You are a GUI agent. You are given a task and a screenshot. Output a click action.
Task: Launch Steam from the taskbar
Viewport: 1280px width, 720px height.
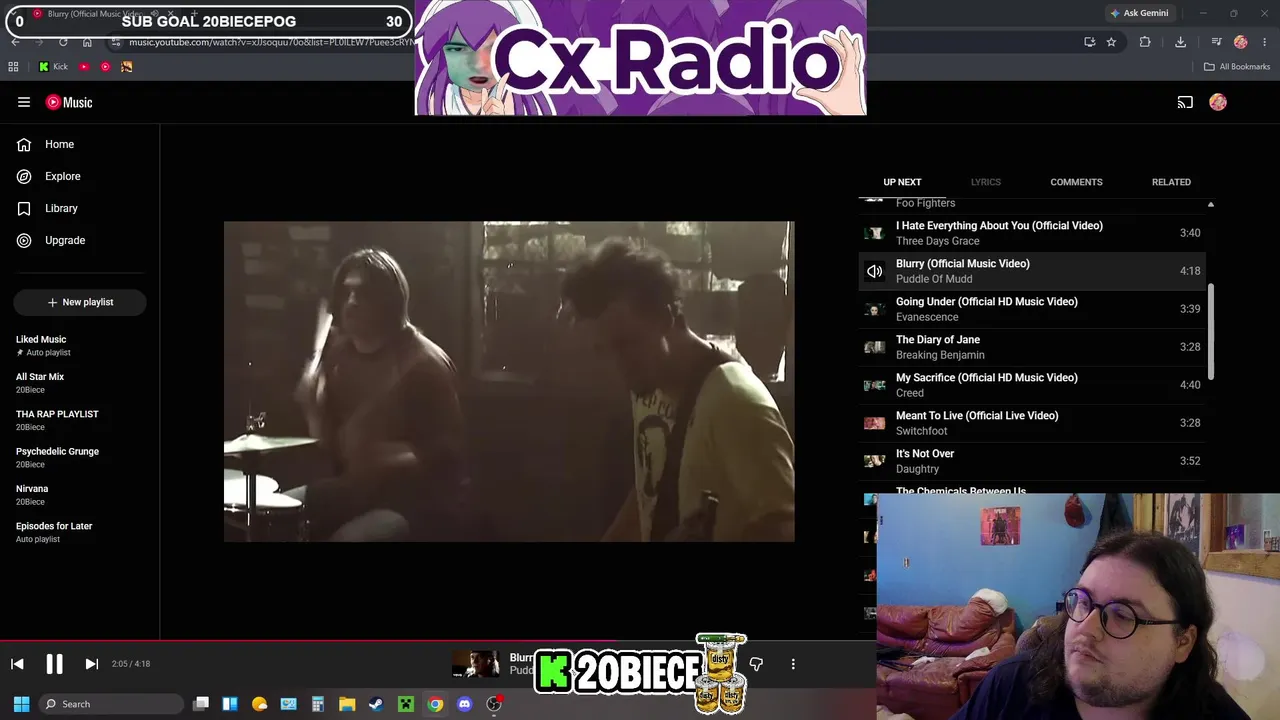(376, 704)
